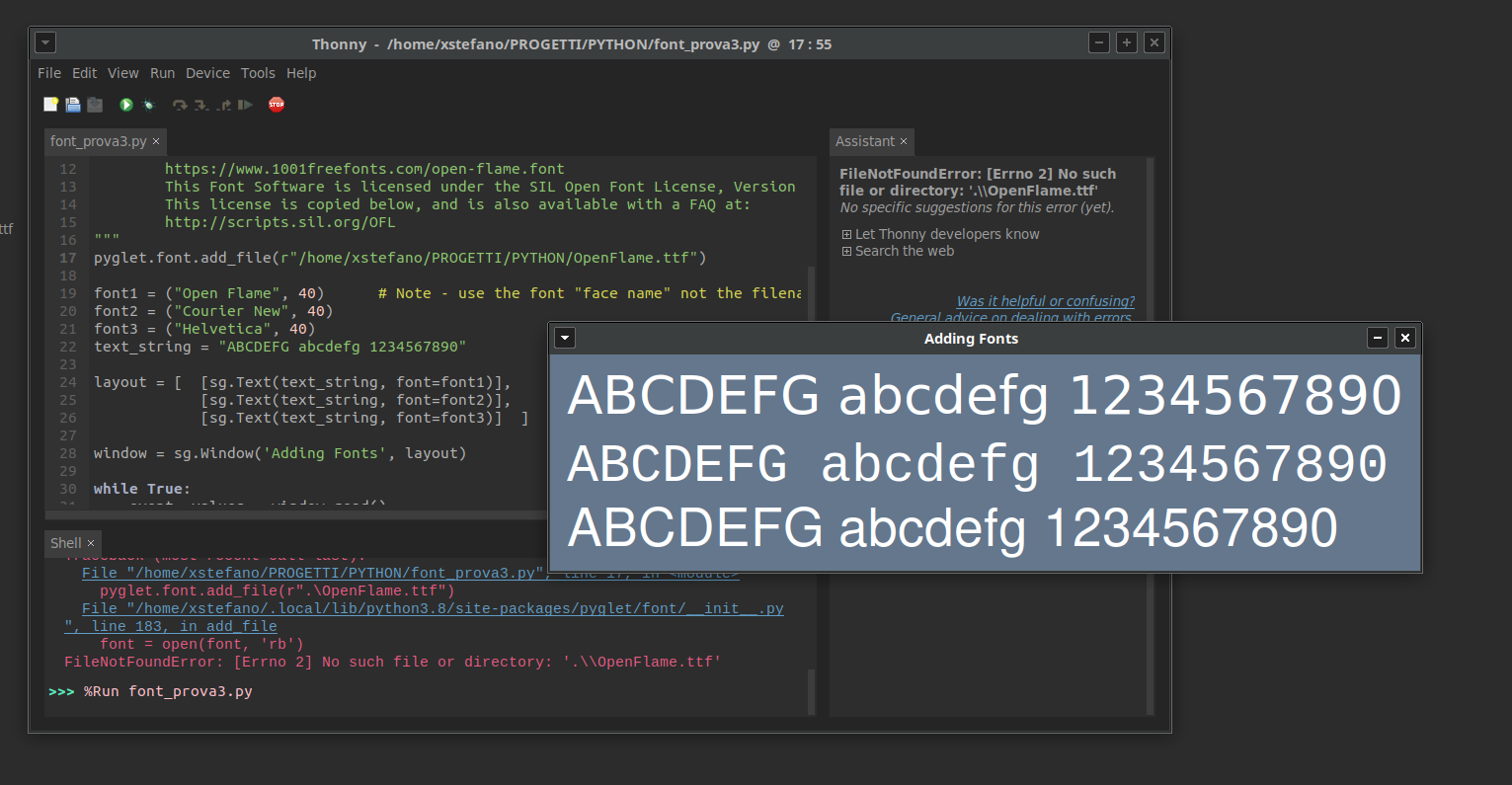Screen dimensions: 1512x785
Task: Open an existing file using the toolbar
Action: [72, 104]
